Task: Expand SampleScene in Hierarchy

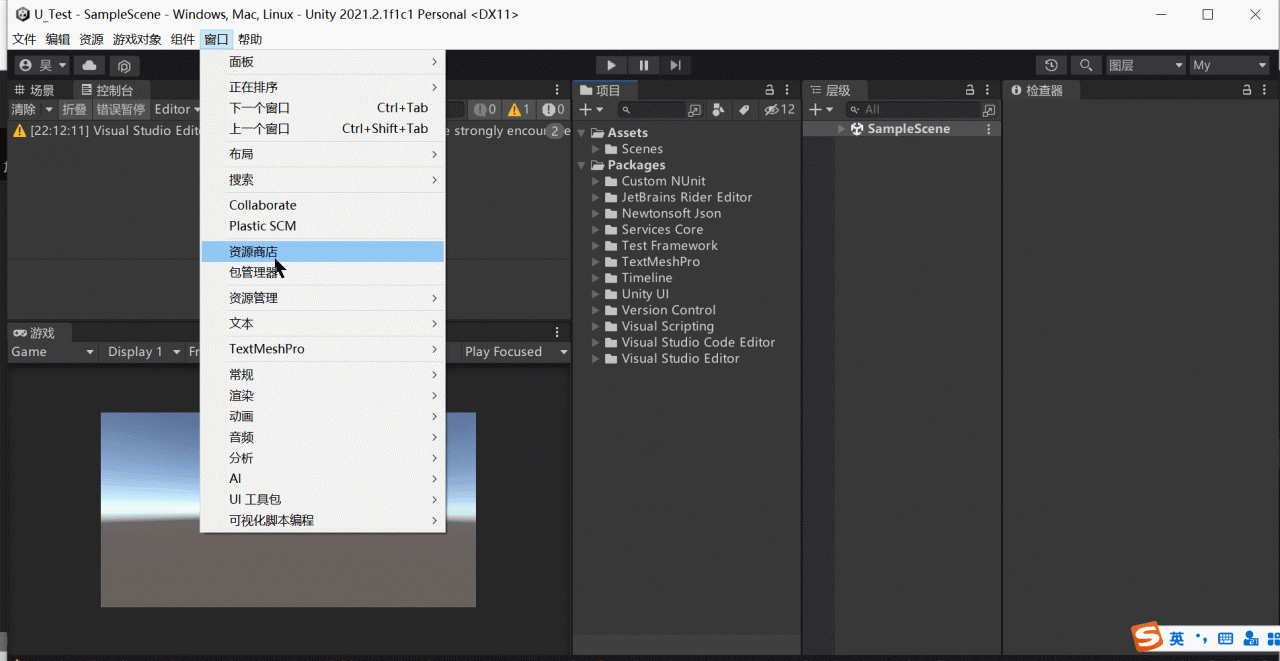Action: [841, 129]
